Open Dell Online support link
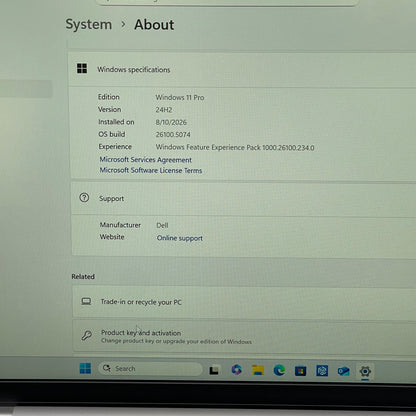416x416 pixels. 180,238
